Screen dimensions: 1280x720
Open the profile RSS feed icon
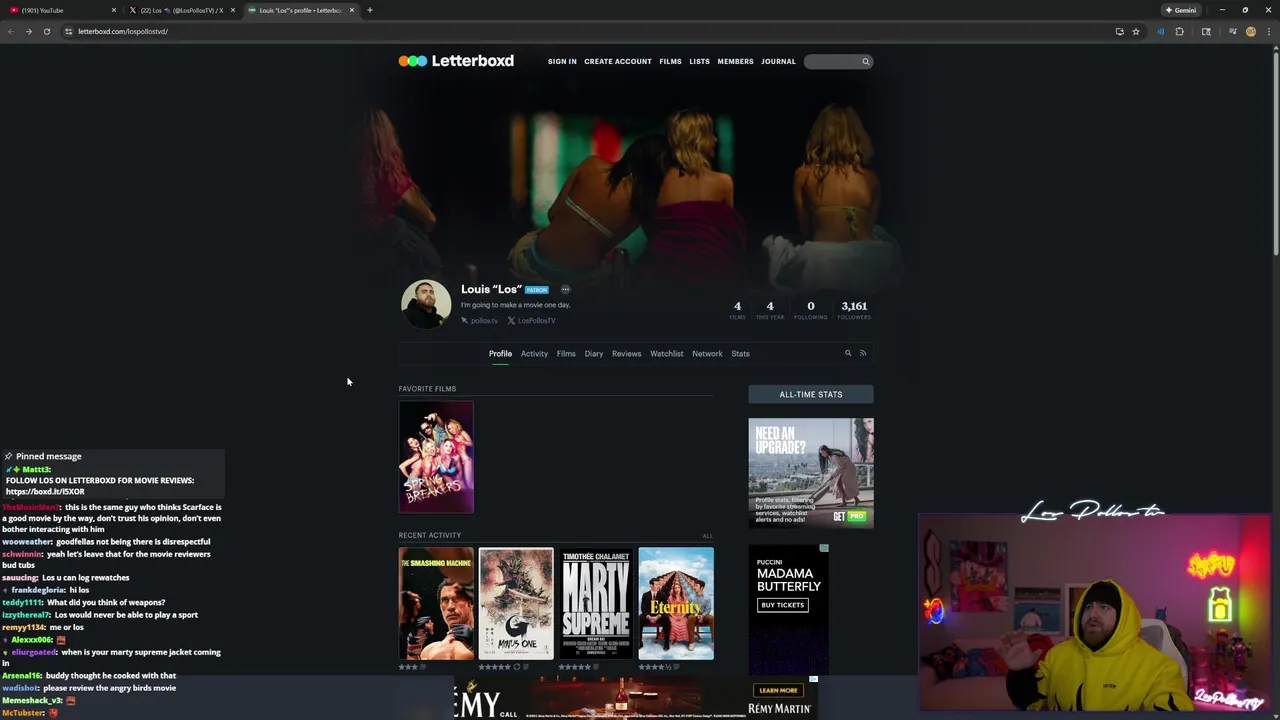pos(863,353)
